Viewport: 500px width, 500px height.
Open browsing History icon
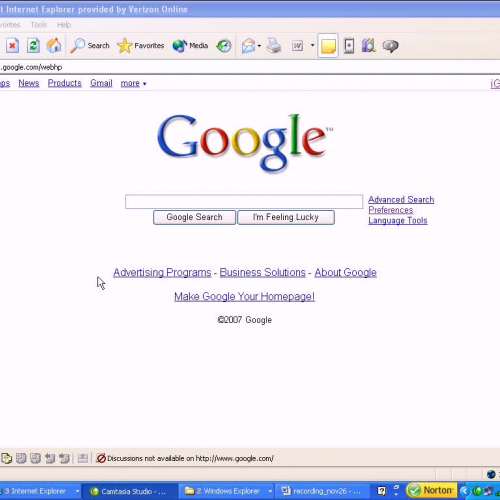(224, 46)
